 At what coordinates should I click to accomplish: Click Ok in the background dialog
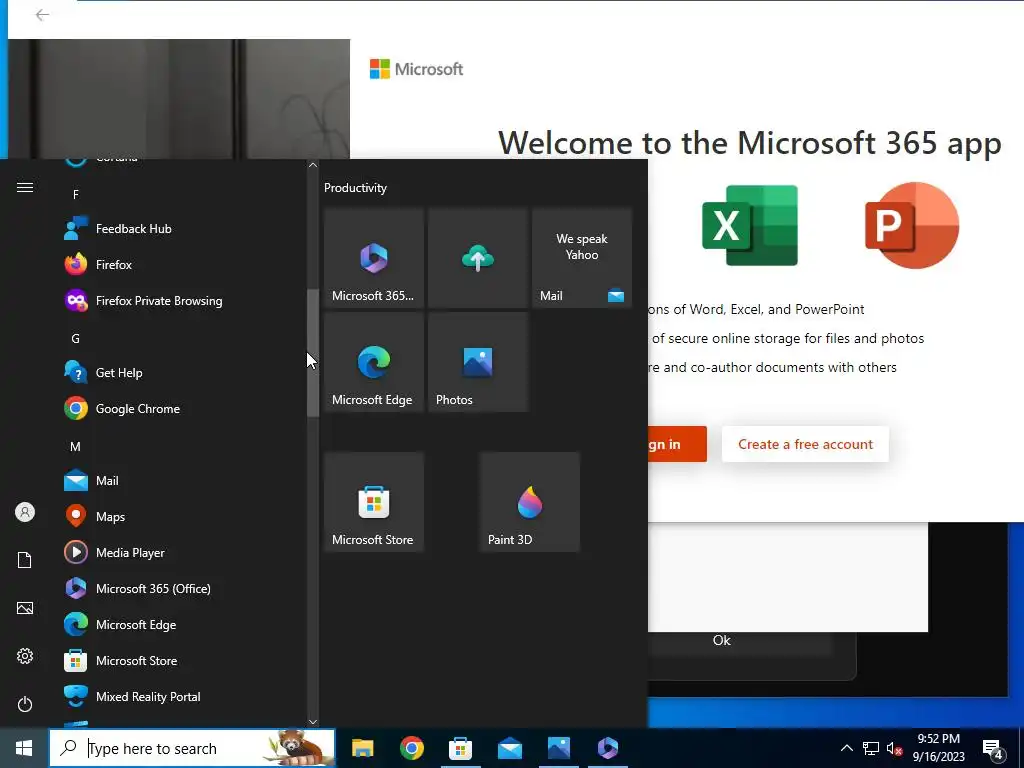[722, 641]
